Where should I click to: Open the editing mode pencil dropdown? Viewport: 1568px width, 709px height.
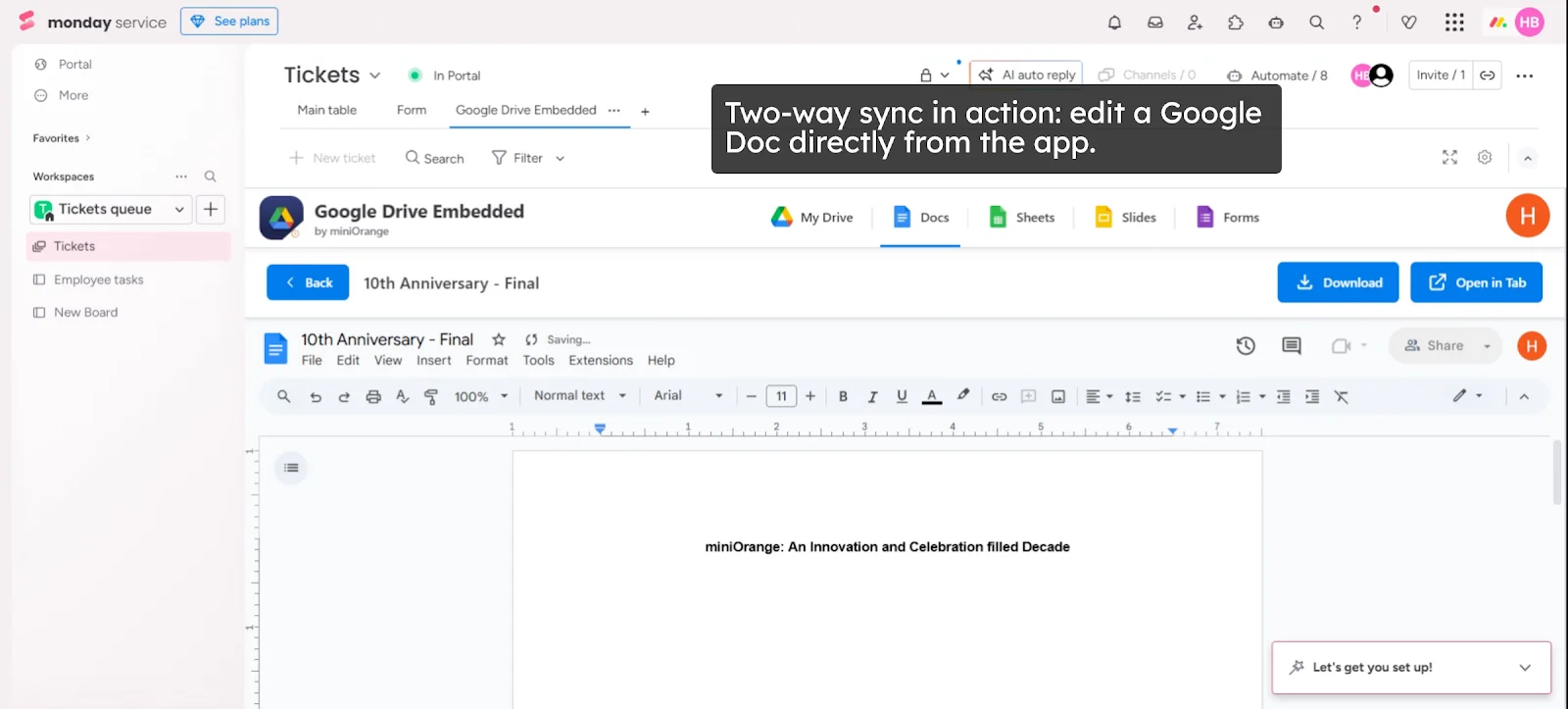1467,396
